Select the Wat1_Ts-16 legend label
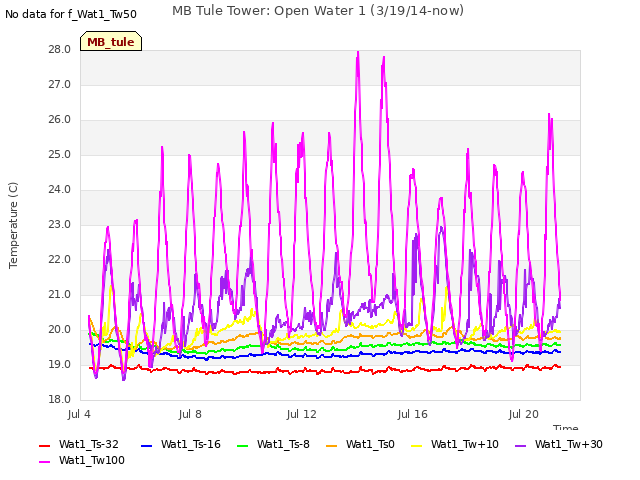This screenshot has height=480, width=640. 191,444
